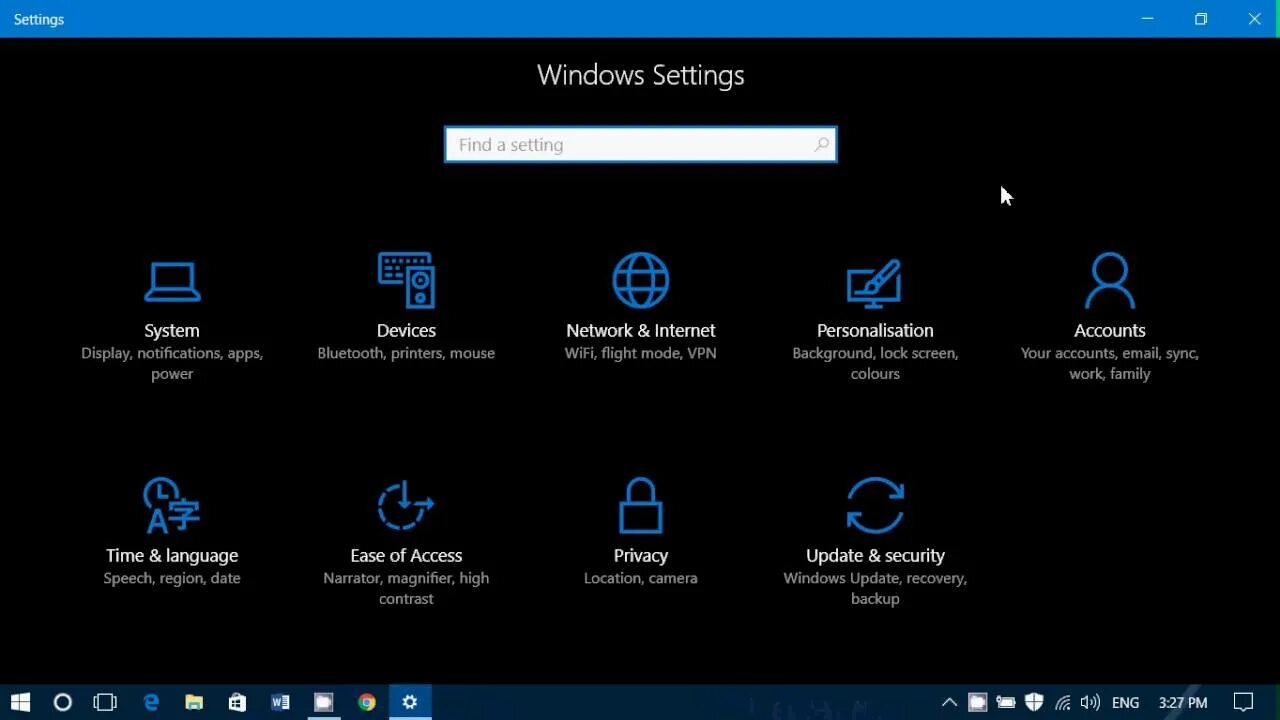Viewport: 1280px width, 720px height.
Task: Open Ease of Access settings
Action: coord(406,543)
